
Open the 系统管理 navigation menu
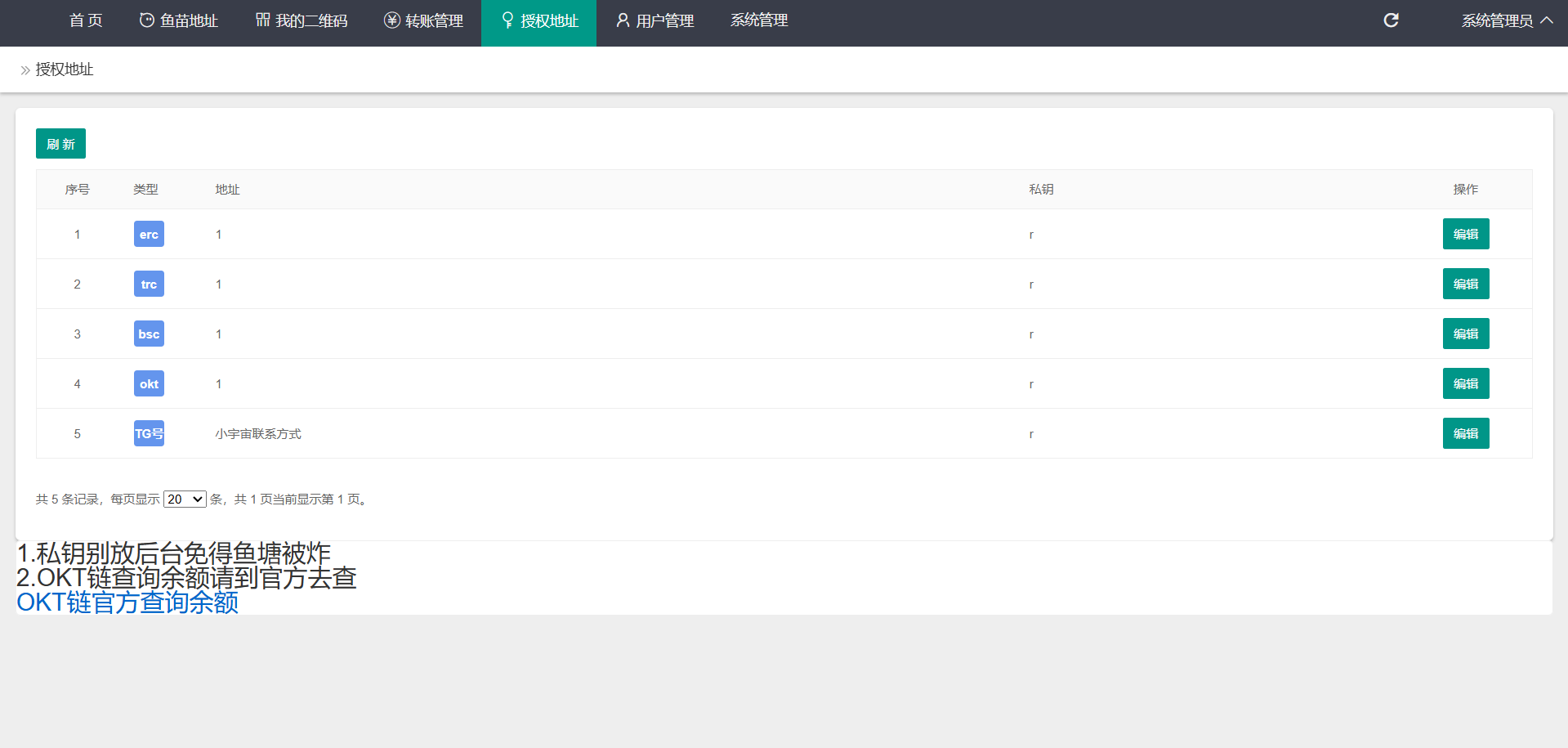point(759,20)
